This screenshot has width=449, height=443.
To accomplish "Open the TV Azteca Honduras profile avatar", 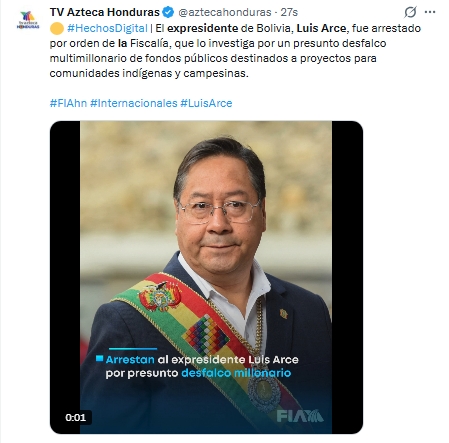I will [x=28, y=20].
